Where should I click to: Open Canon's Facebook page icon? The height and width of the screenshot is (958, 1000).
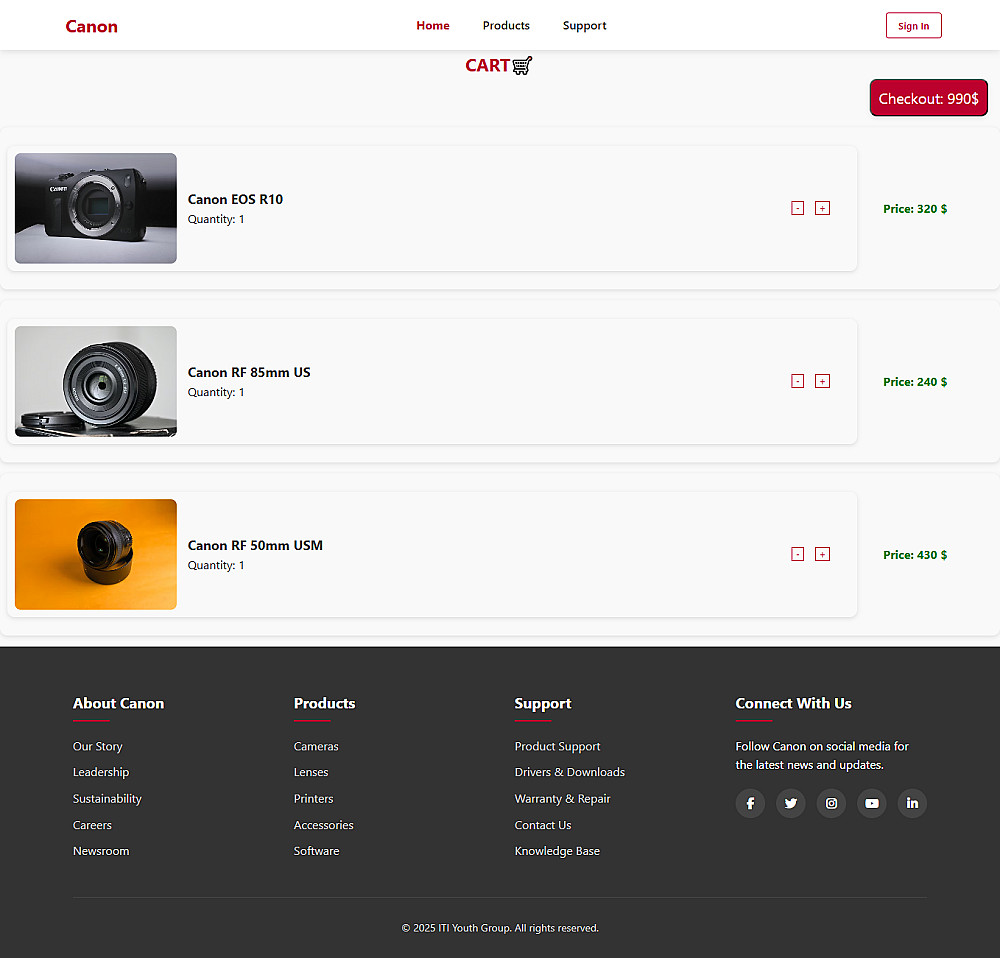pos(750,803)
